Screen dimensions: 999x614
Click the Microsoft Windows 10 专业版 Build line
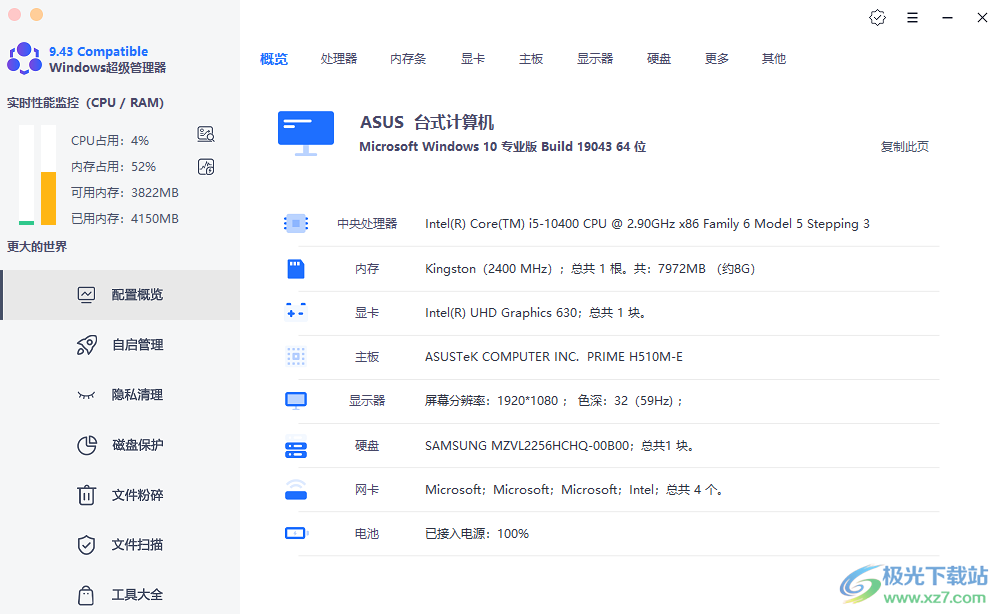click(x=503, y=146)
